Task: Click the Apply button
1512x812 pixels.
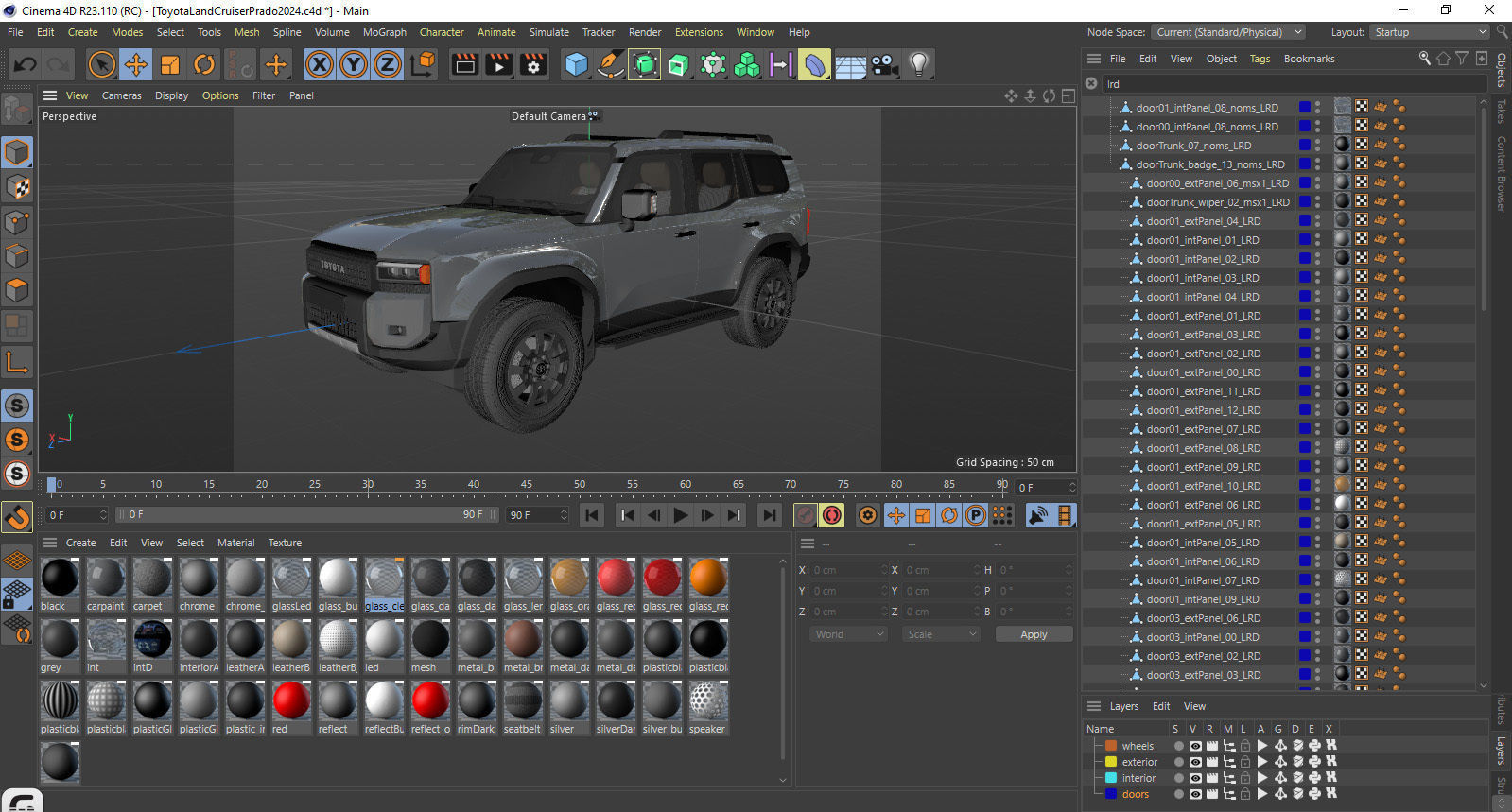Action: [1034, 634]
